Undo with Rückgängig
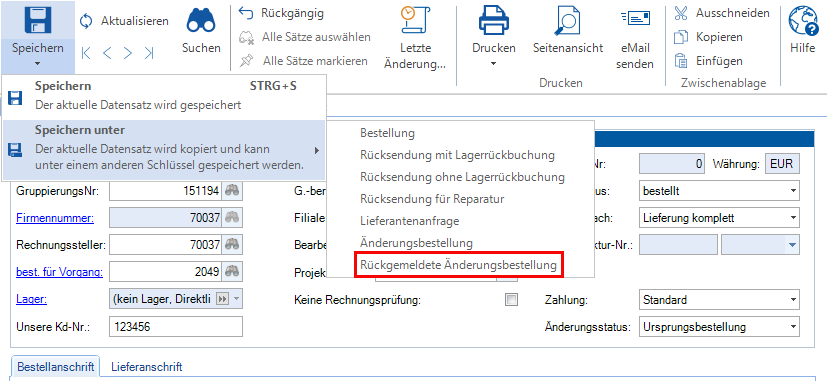 click(x=281, y=13)
